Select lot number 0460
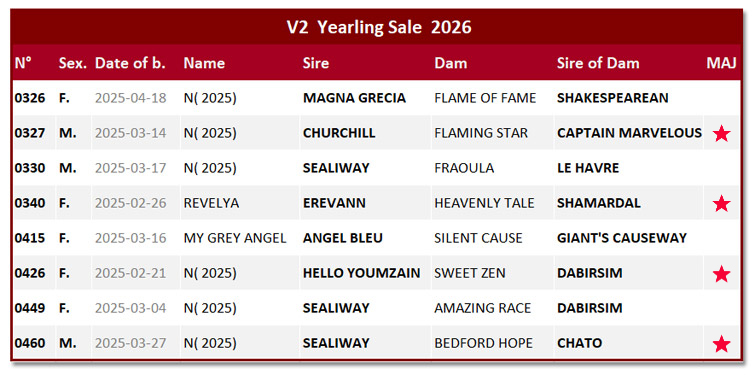Viewport: 755px width, 375px height. (30, 343)
